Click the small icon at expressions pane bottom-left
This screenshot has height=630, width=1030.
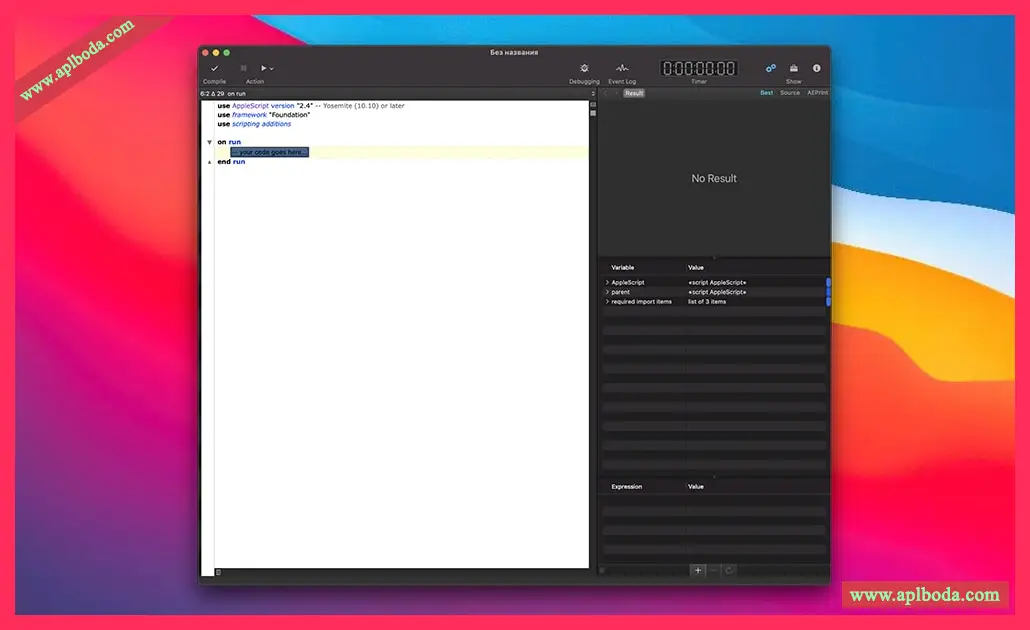tap(602, 571)
